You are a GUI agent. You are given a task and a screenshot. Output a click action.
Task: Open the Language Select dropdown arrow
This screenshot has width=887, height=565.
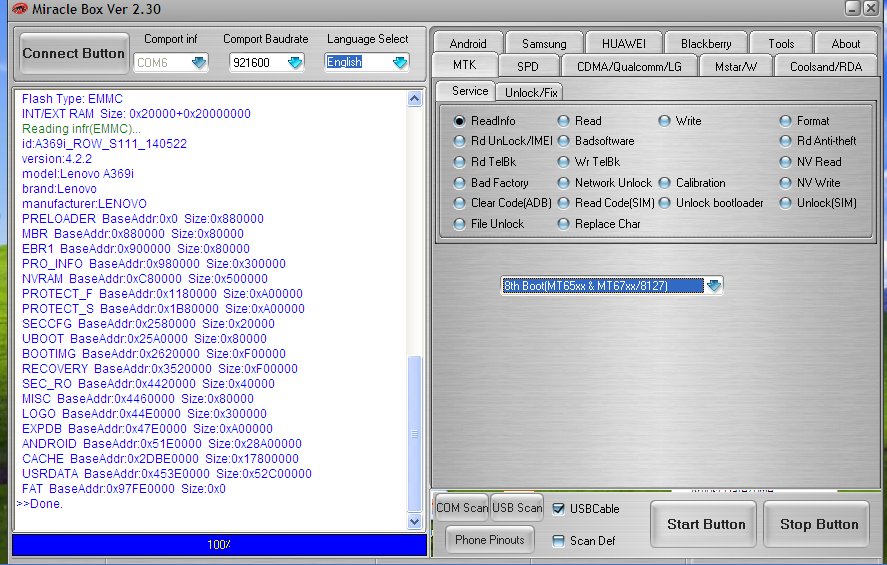(400, 62)
